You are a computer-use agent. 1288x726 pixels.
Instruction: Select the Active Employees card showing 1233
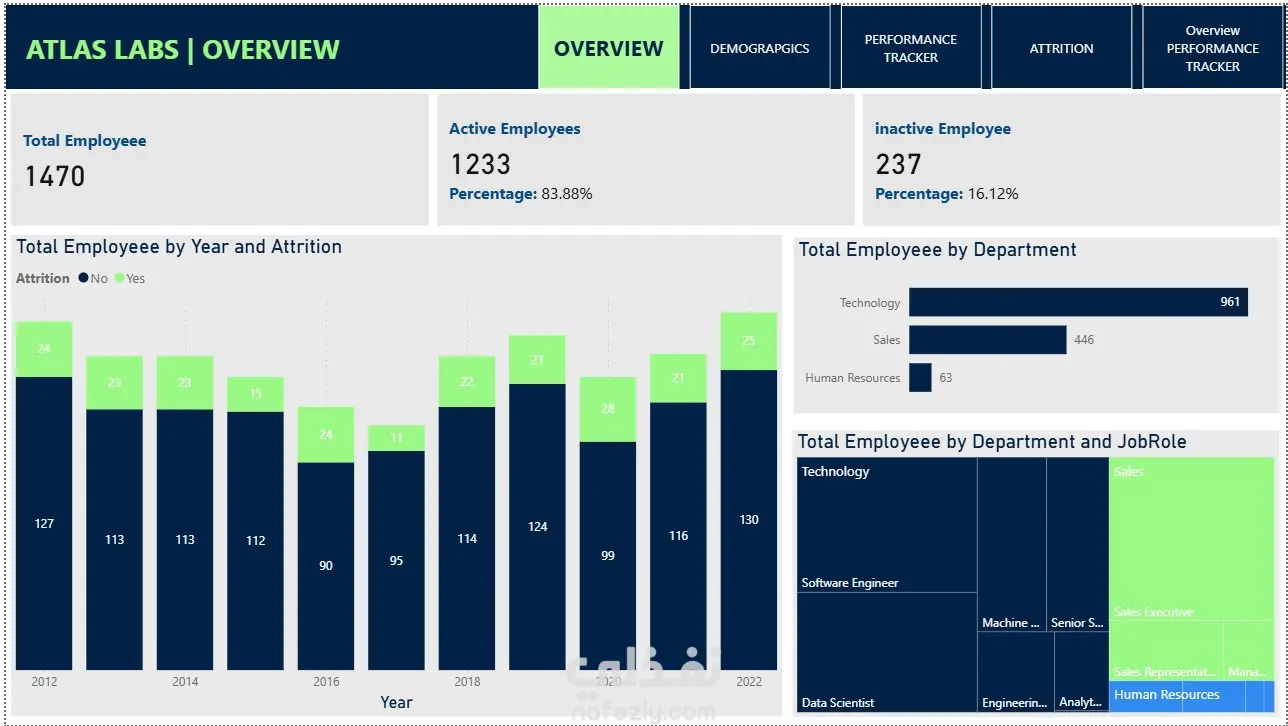click(646, 160)
